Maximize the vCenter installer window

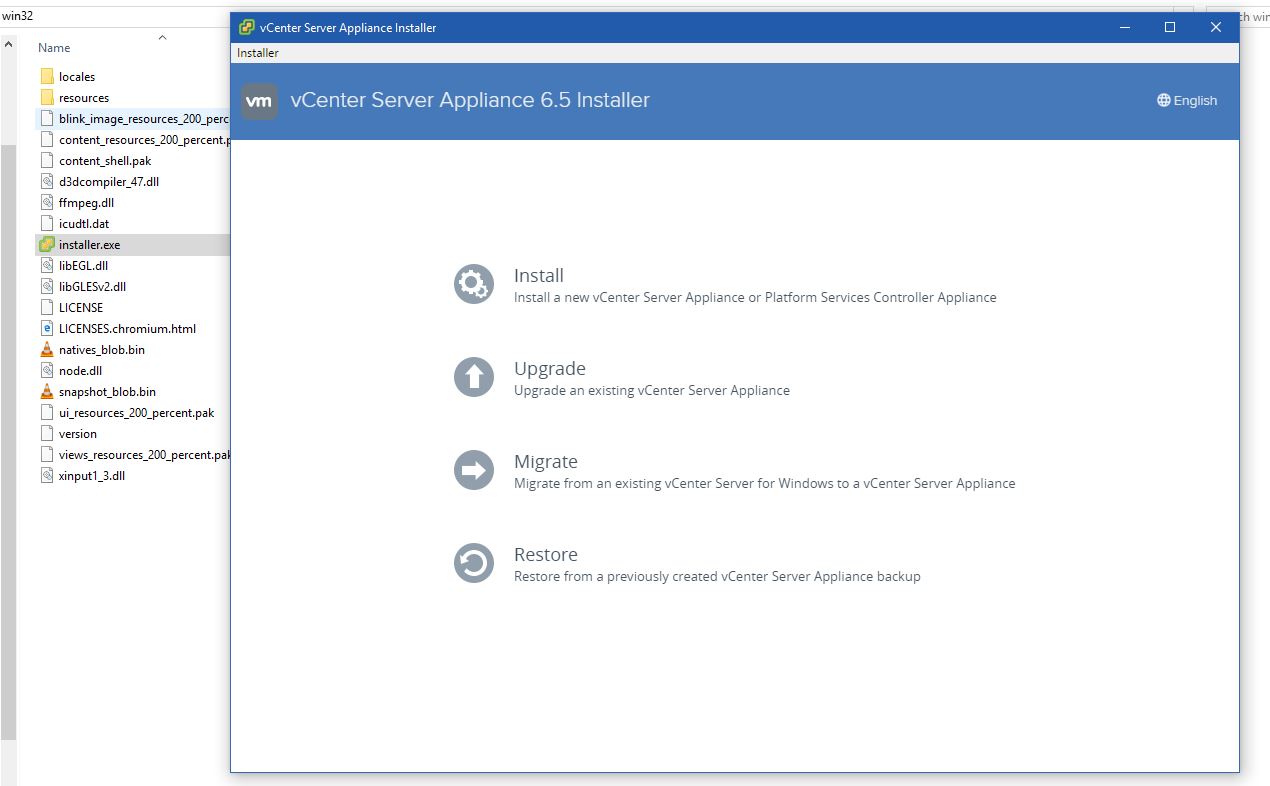coord(1170,27)
